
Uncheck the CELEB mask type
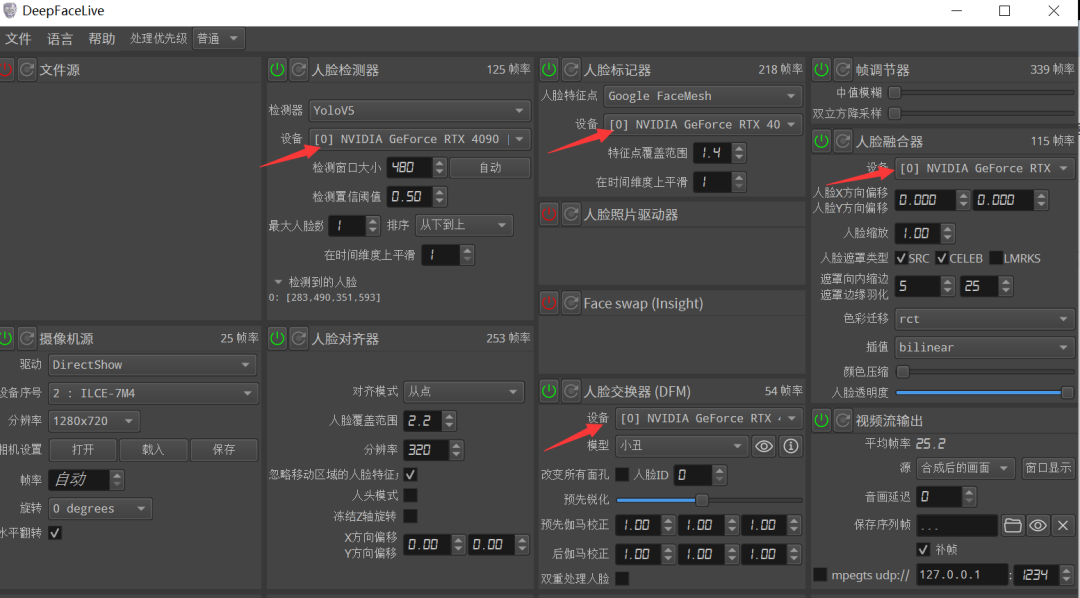coord(942,258)
